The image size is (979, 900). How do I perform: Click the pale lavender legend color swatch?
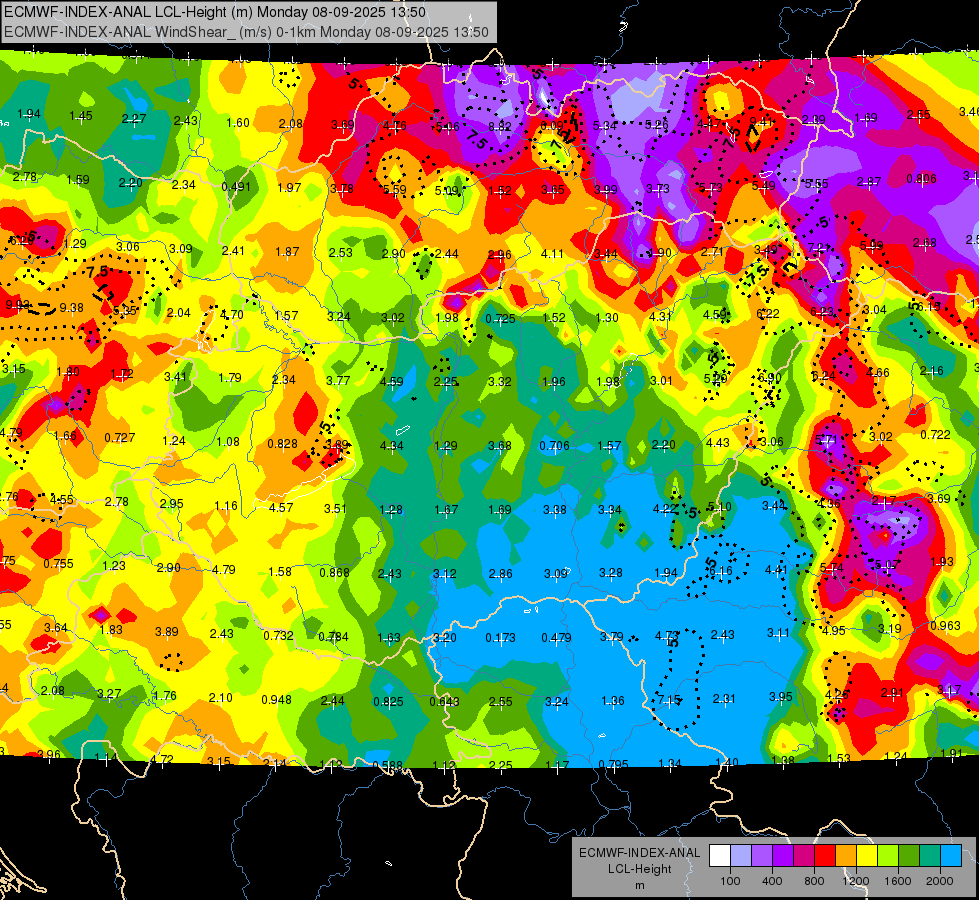[x=740, y=856]
